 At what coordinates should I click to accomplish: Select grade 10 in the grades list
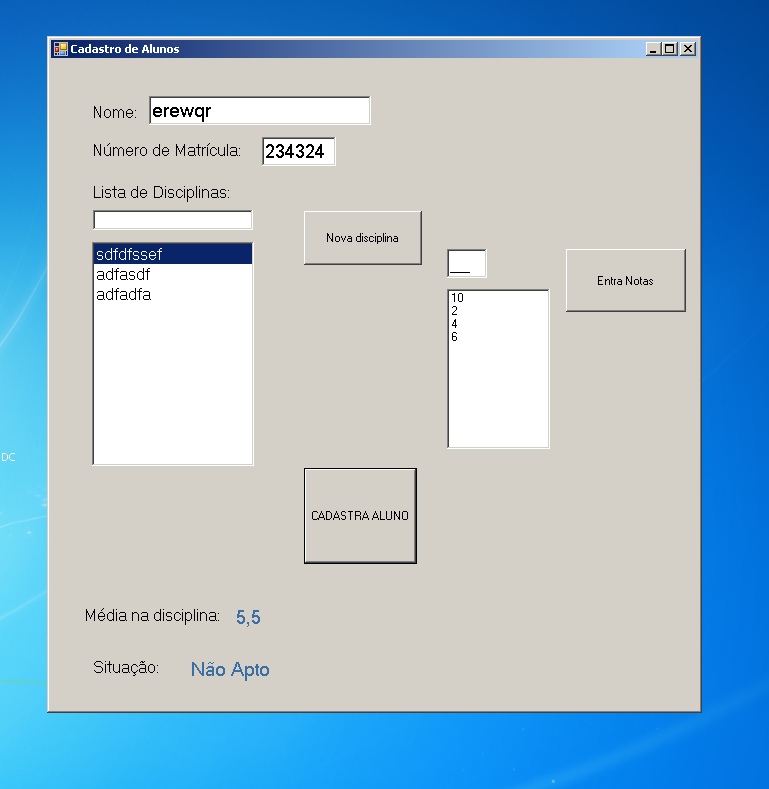458,298
